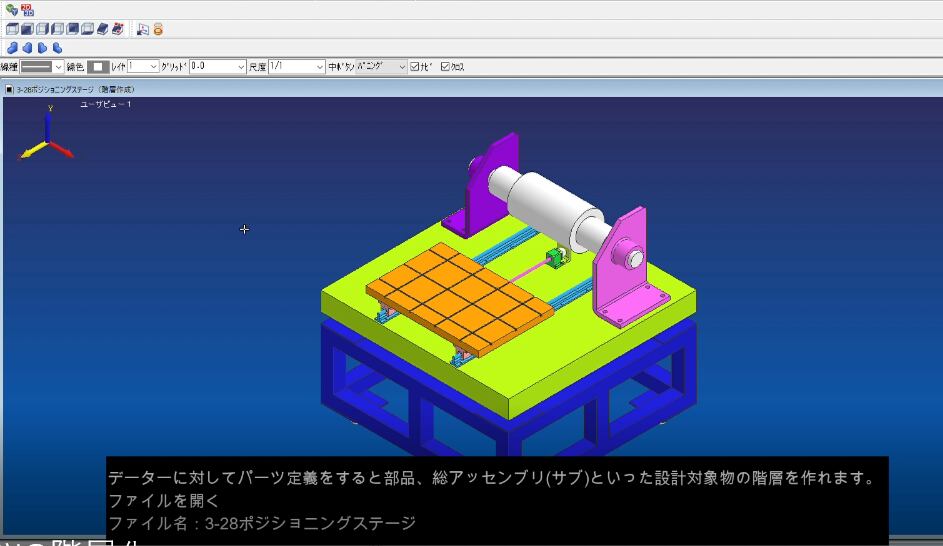Click the orange stacked rings icon
Viewport: 943px width, 546px height.
[158, 29]
